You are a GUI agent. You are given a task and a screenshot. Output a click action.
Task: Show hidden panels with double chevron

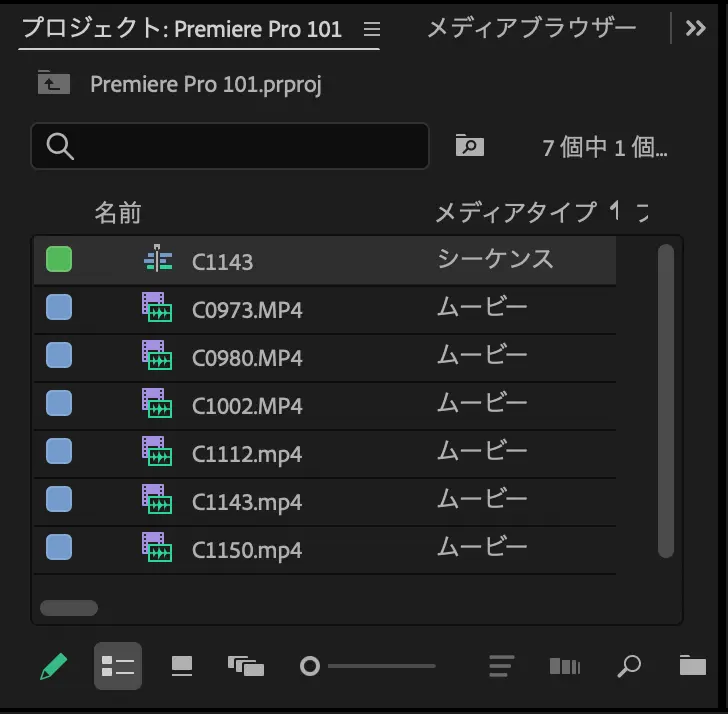[696, 28]
